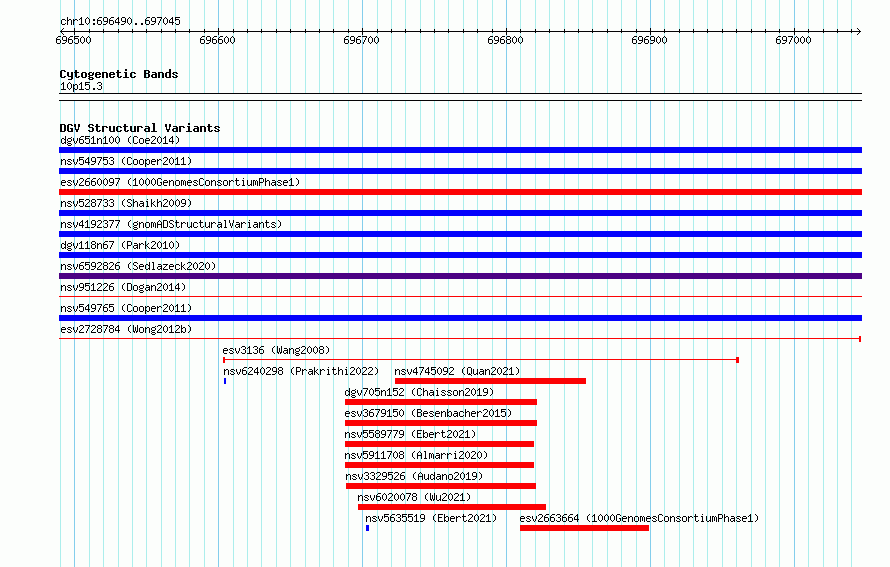Screen dimensions: 890x567
Task: Click the blue bar for nsv549753
Action: tap(460, 171)
